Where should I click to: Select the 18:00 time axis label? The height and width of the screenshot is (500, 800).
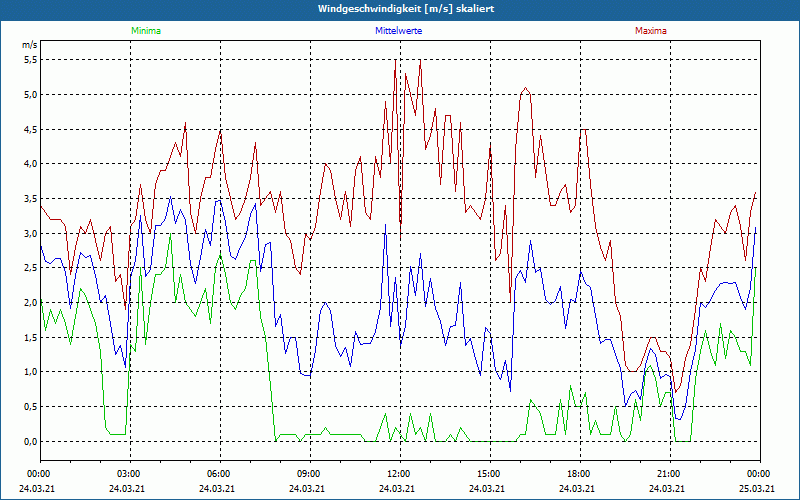pos(579,473)
